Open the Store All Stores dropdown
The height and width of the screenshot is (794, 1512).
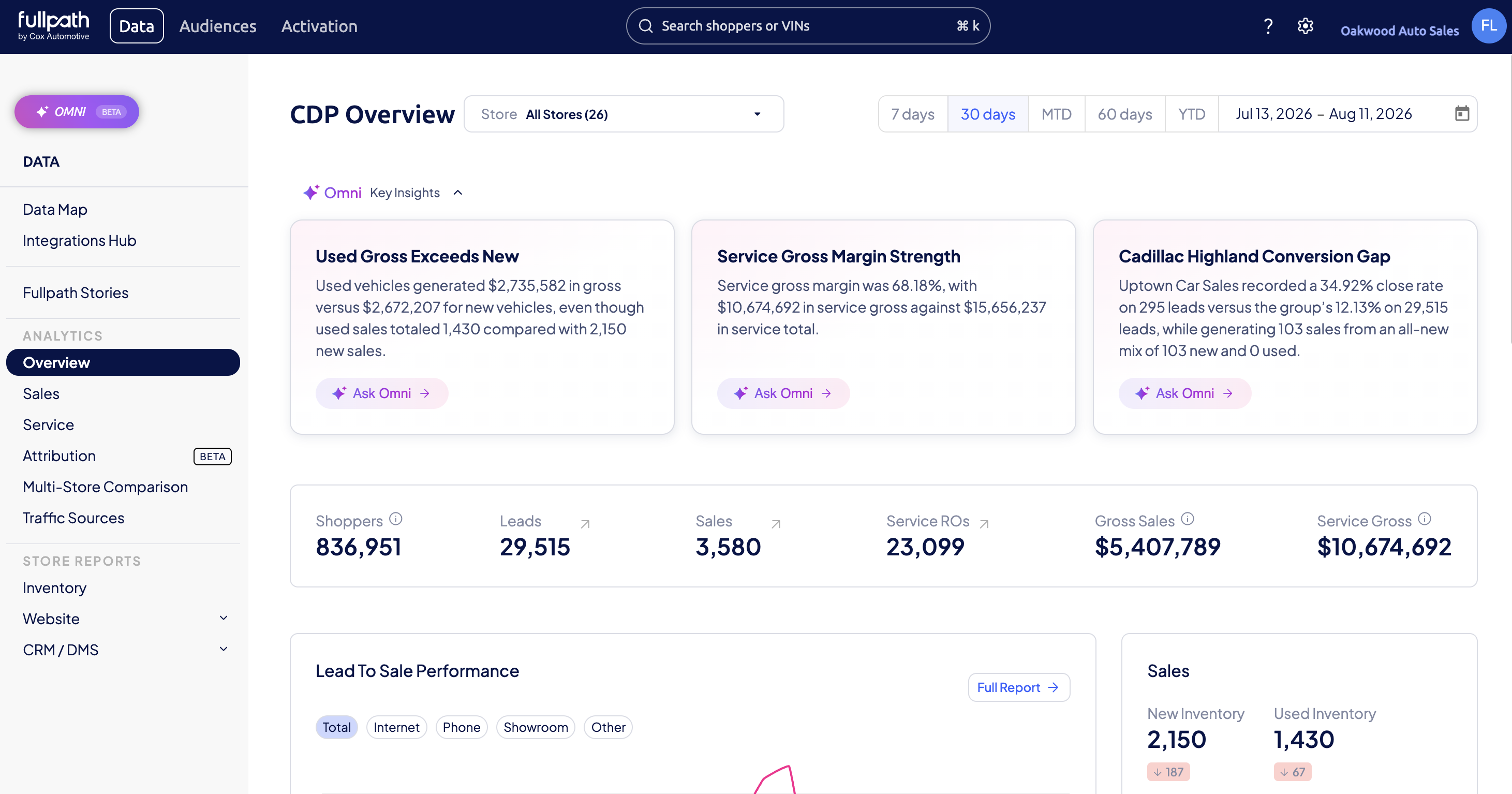coord(624,114)
